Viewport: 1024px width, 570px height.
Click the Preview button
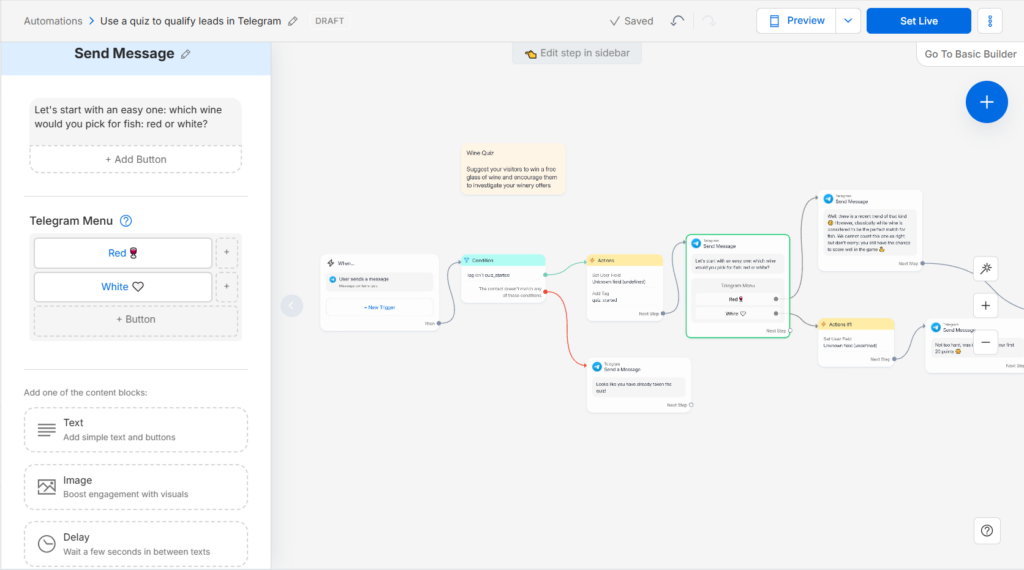pyautogui.click(x=796, y=21)
